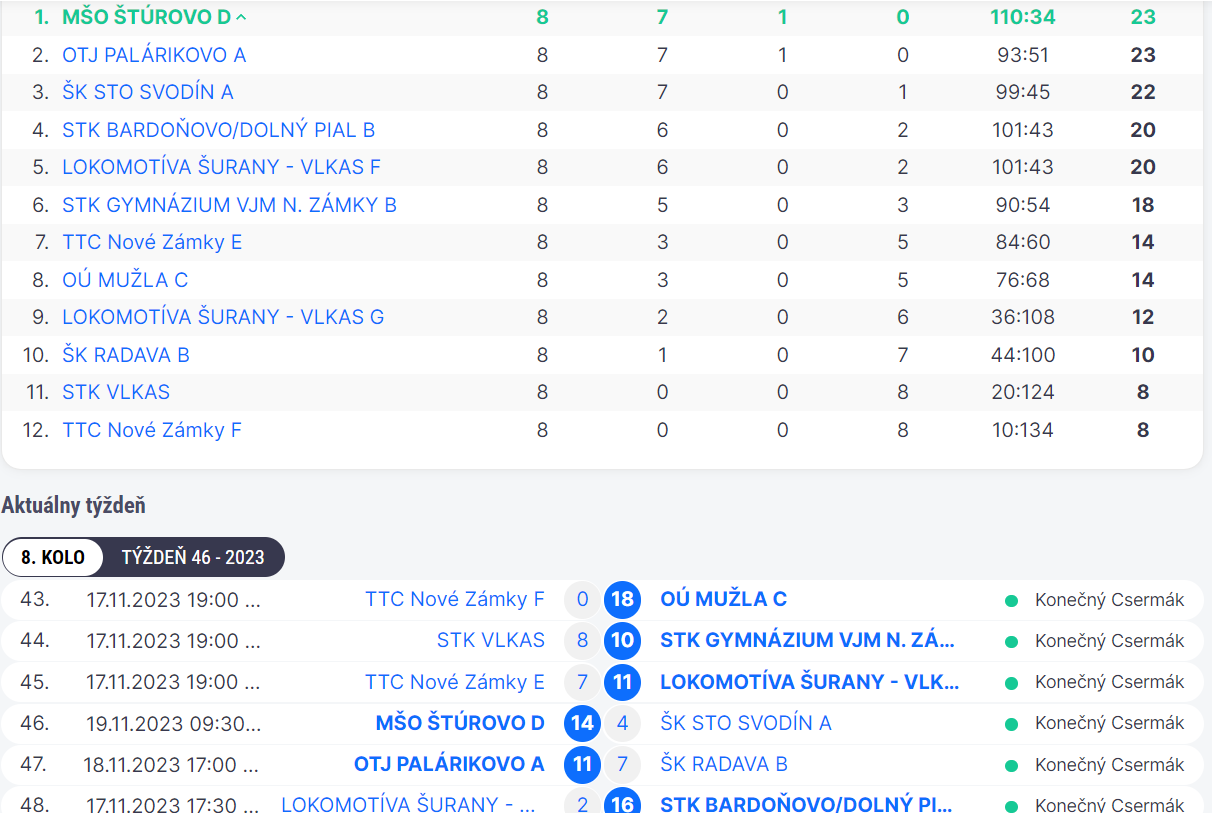This screenshot has height=813, width=1212.
Task: Click score 18 badge in match 43
Action: [622, 599]
